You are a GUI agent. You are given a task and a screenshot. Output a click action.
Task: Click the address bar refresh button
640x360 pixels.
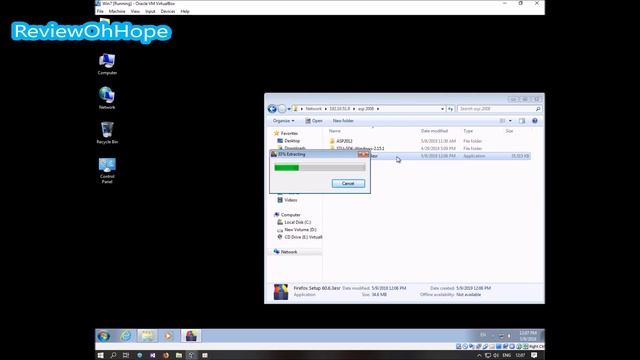click(450, 109)
